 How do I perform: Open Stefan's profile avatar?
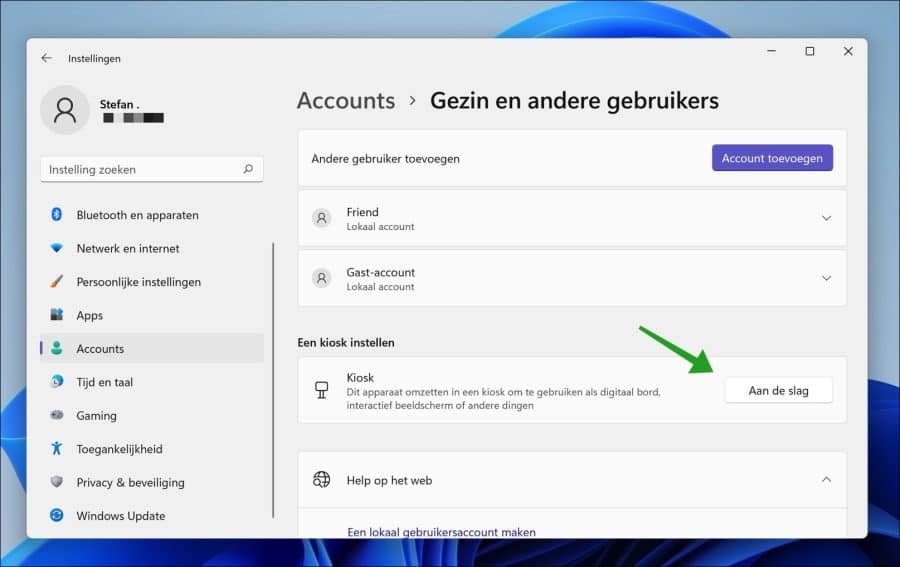[65, 110]
